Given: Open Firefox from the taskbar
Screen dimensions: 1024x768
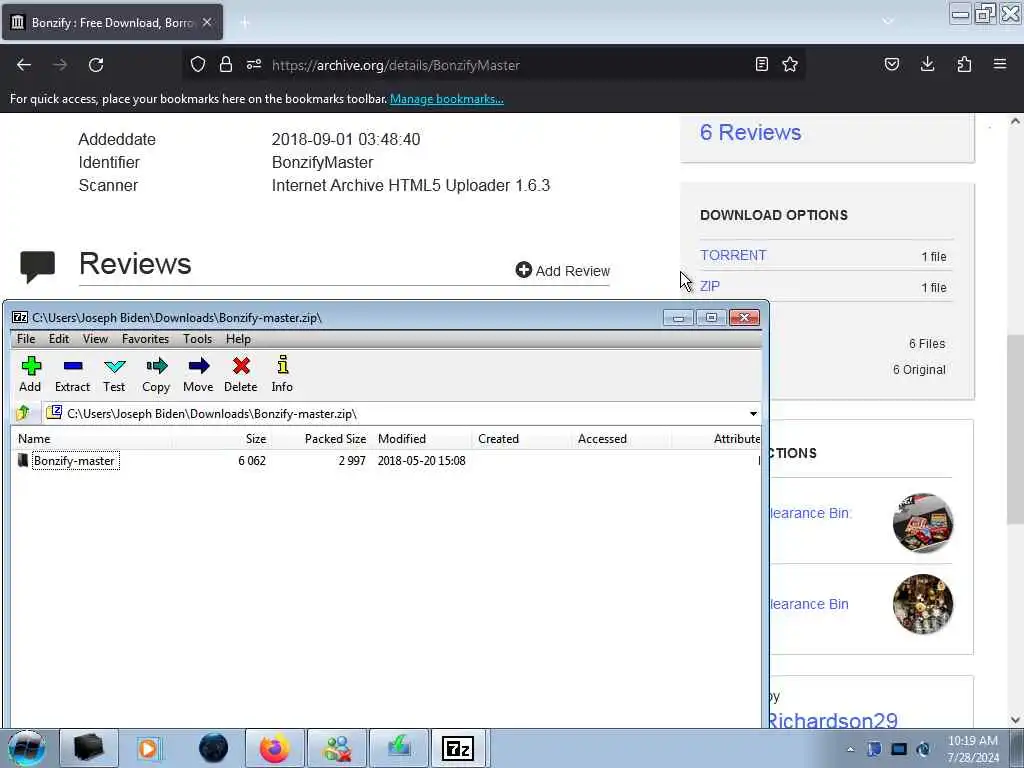Looking at the screenshot, I should pos(275,748).
